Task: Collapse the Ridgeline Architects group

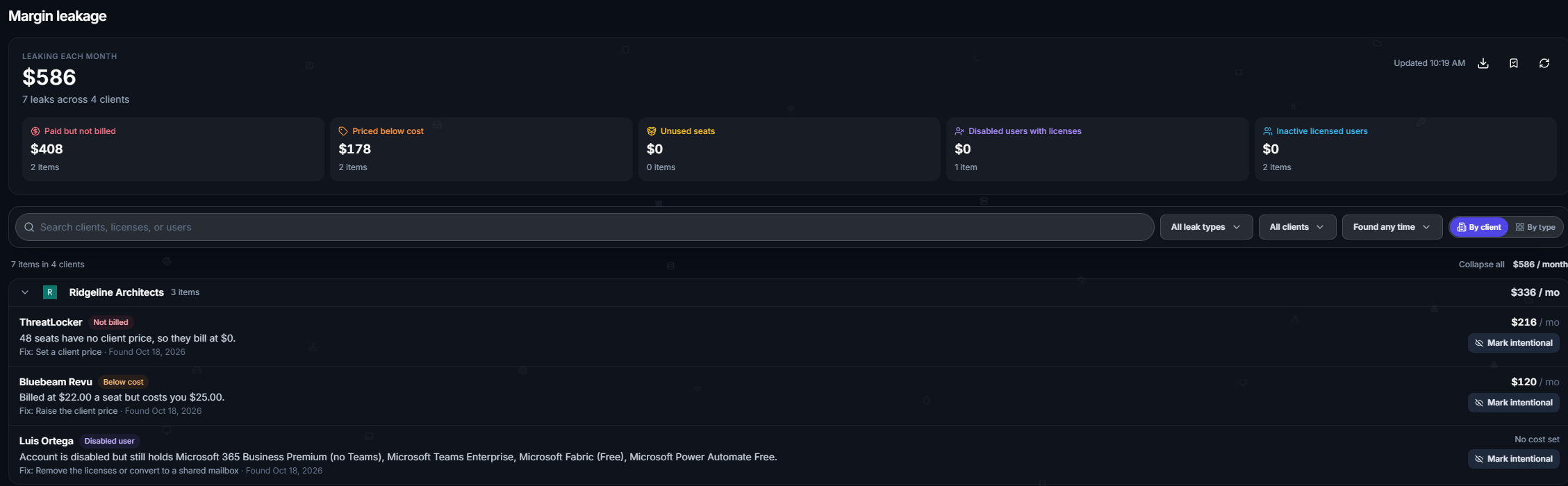Action: [25, 292]
